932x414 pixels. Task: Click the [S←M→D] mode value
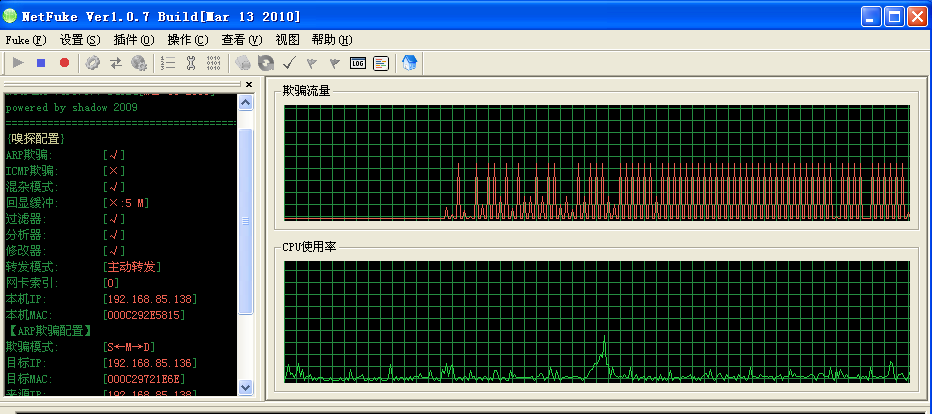click(x=129, y=346)
